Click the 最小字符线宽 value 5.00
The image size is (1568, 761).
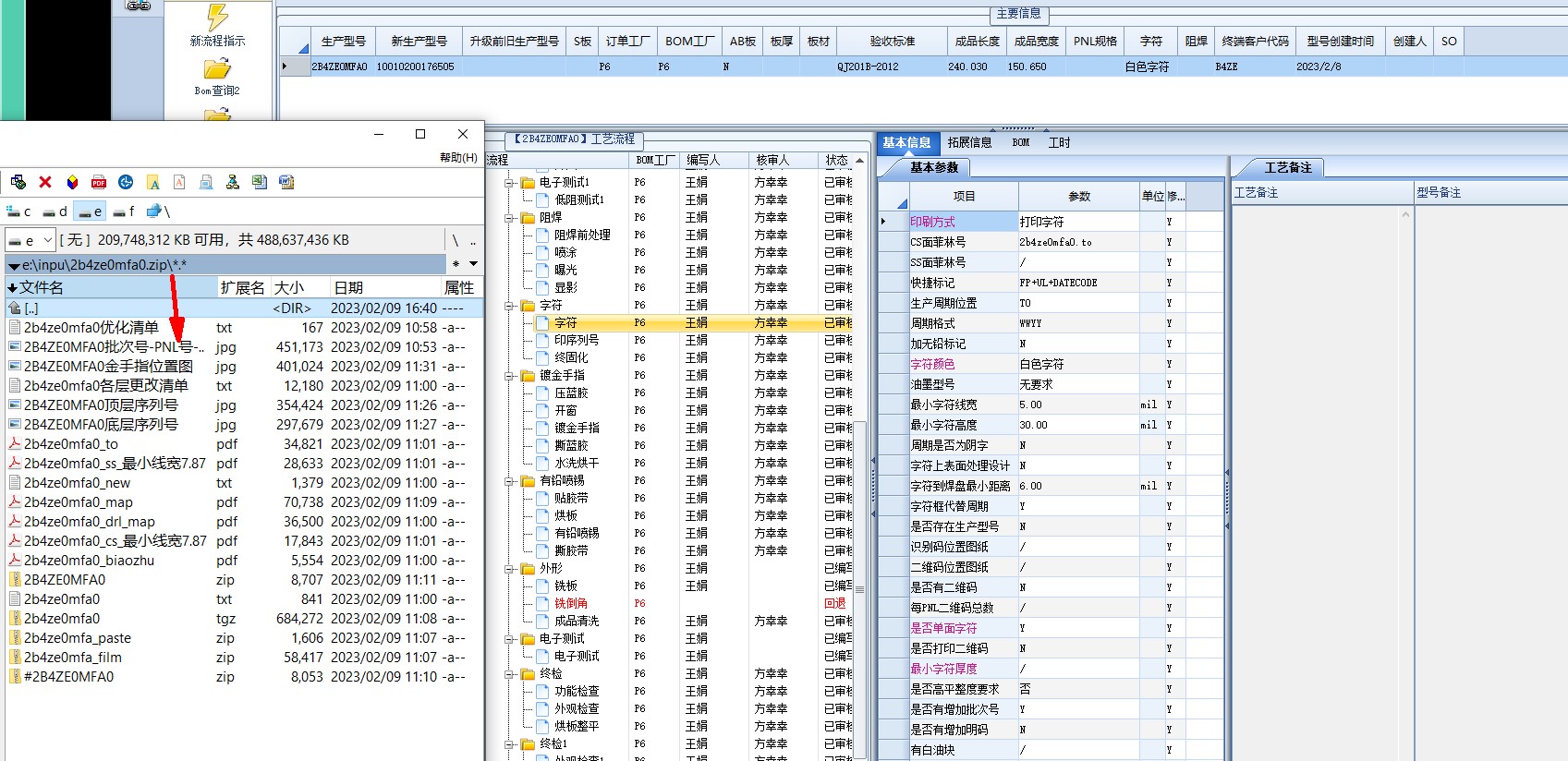pos(1078,405)
